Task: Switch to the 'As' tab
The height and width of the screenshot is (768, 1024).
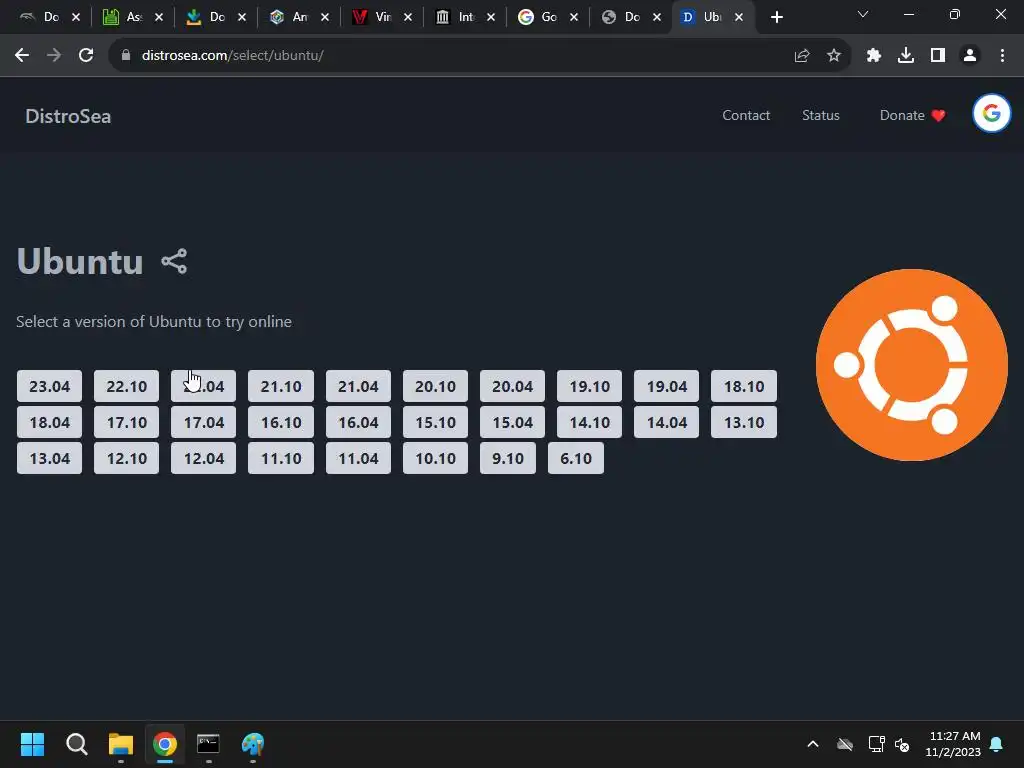Action: pyautogui.click(x=133, y=18)
